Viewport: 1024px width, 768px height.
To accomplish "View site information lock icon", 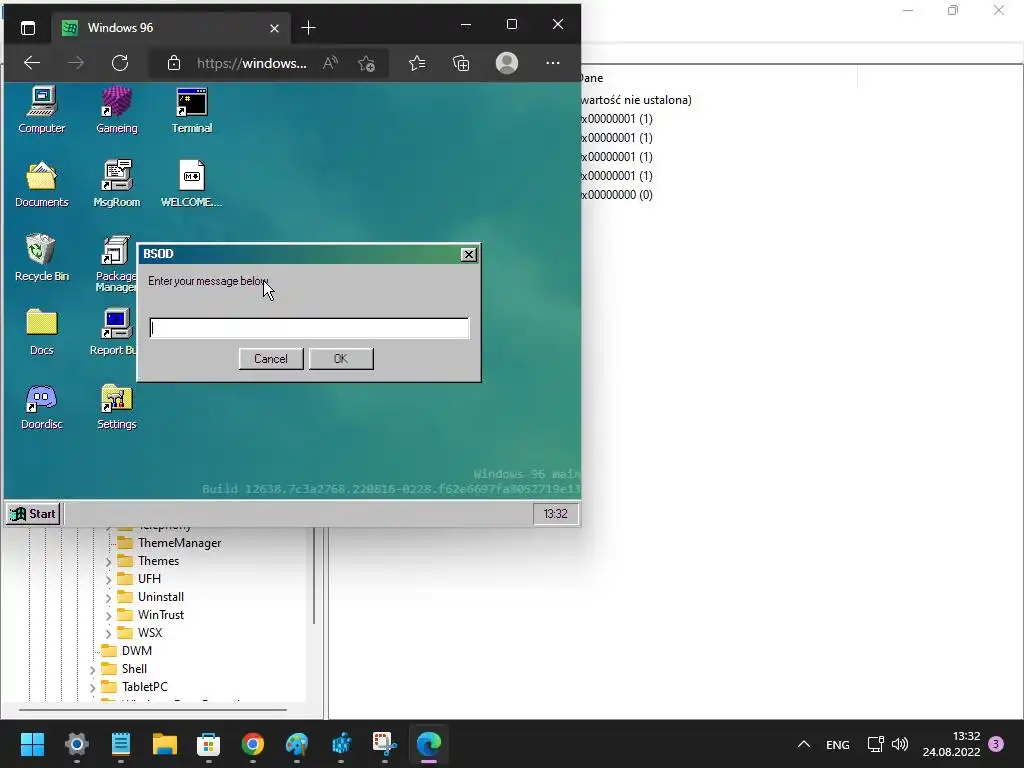I will pyautogui.click(x=174, y=63).
